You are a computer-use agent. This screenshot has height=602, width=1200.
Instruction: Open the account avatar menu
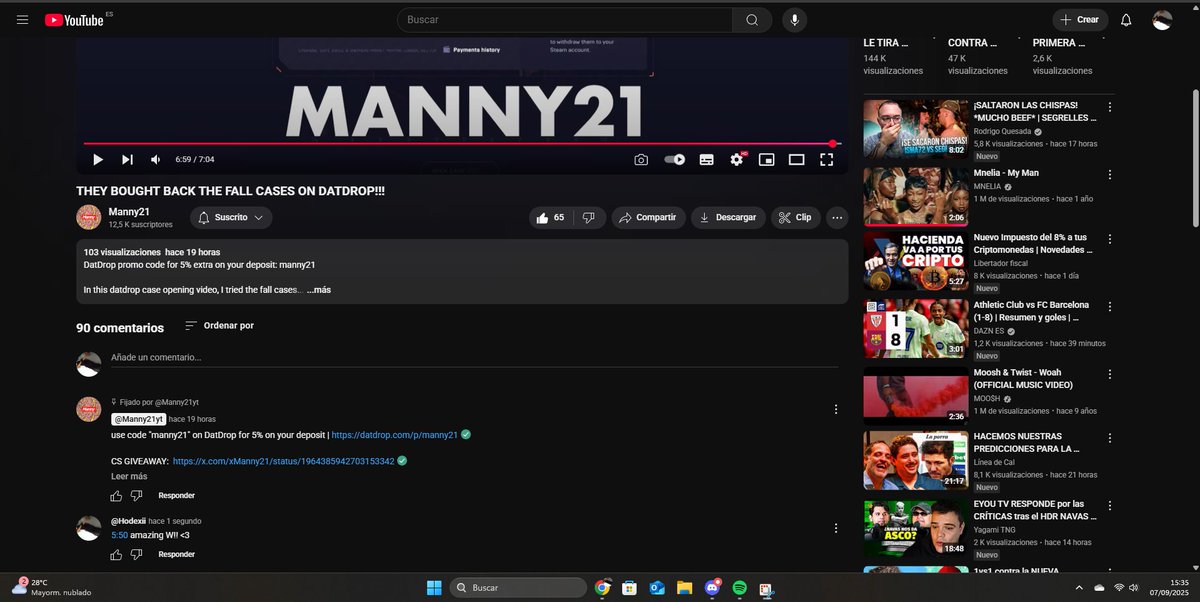click(1162, 20)
